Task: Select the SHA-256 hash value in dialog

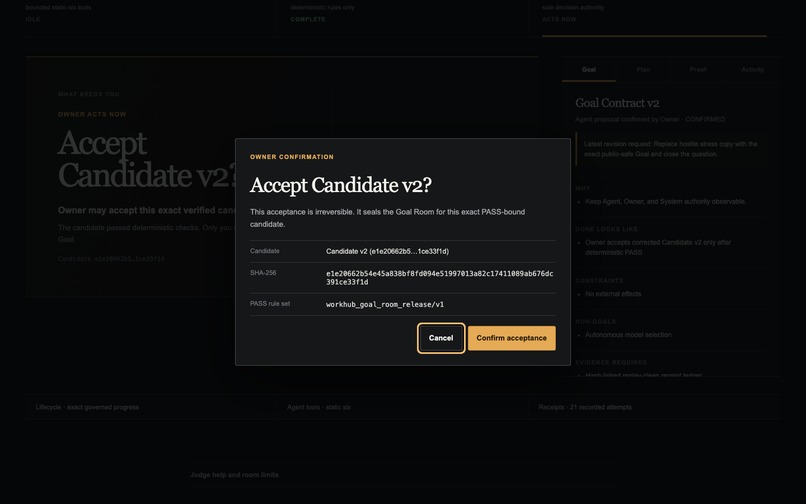Action: 439,278
